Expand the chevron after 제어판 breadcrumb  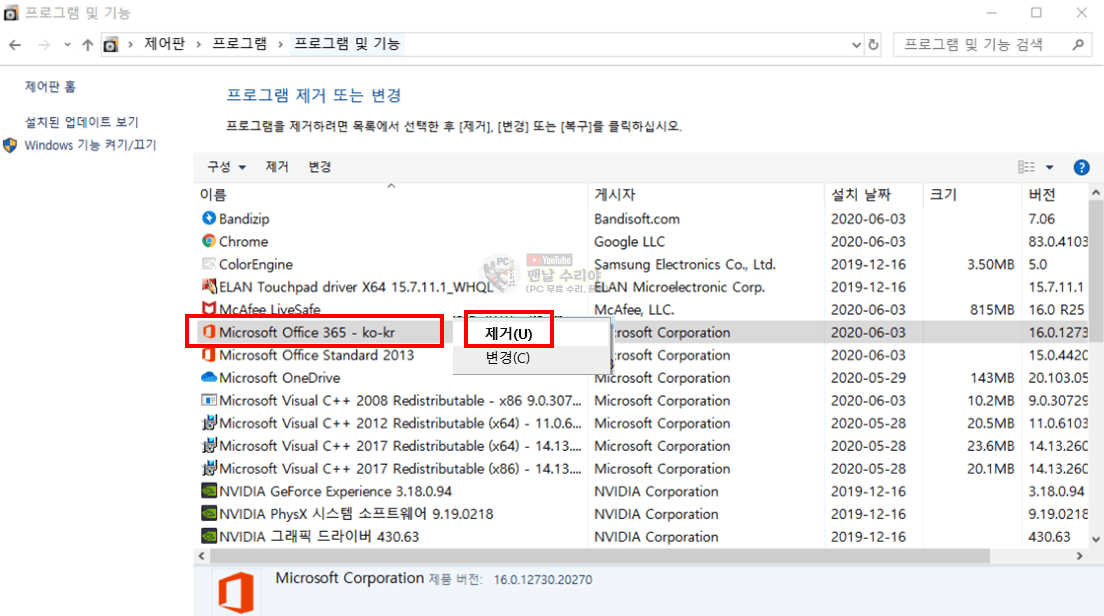[199, 44]
